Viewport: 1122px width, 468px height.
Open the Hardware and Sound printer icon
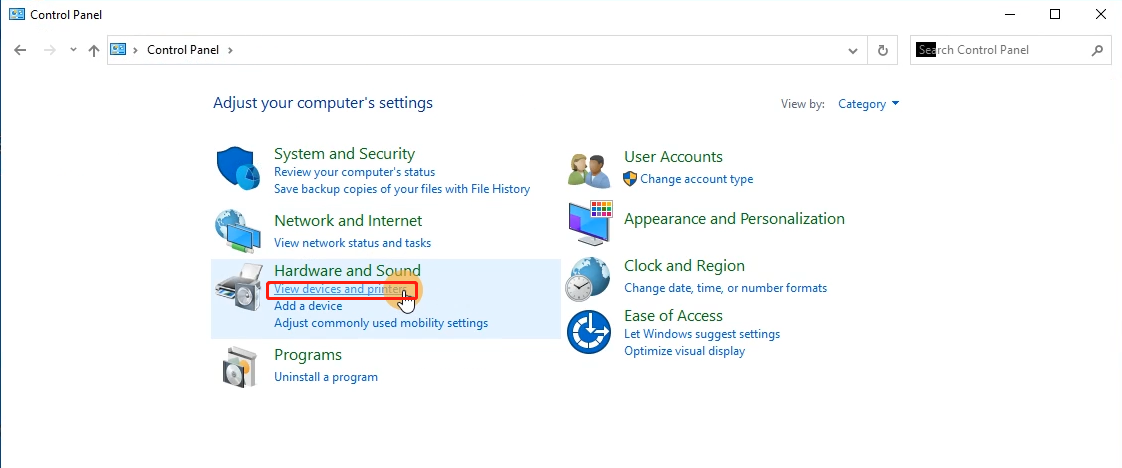tap(238, 287)
